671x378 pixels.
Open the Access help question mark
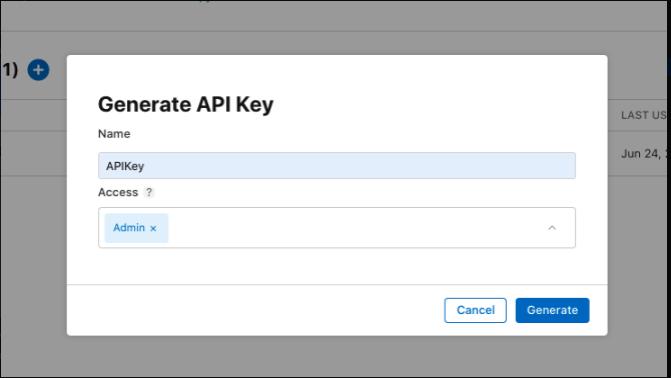148,192
